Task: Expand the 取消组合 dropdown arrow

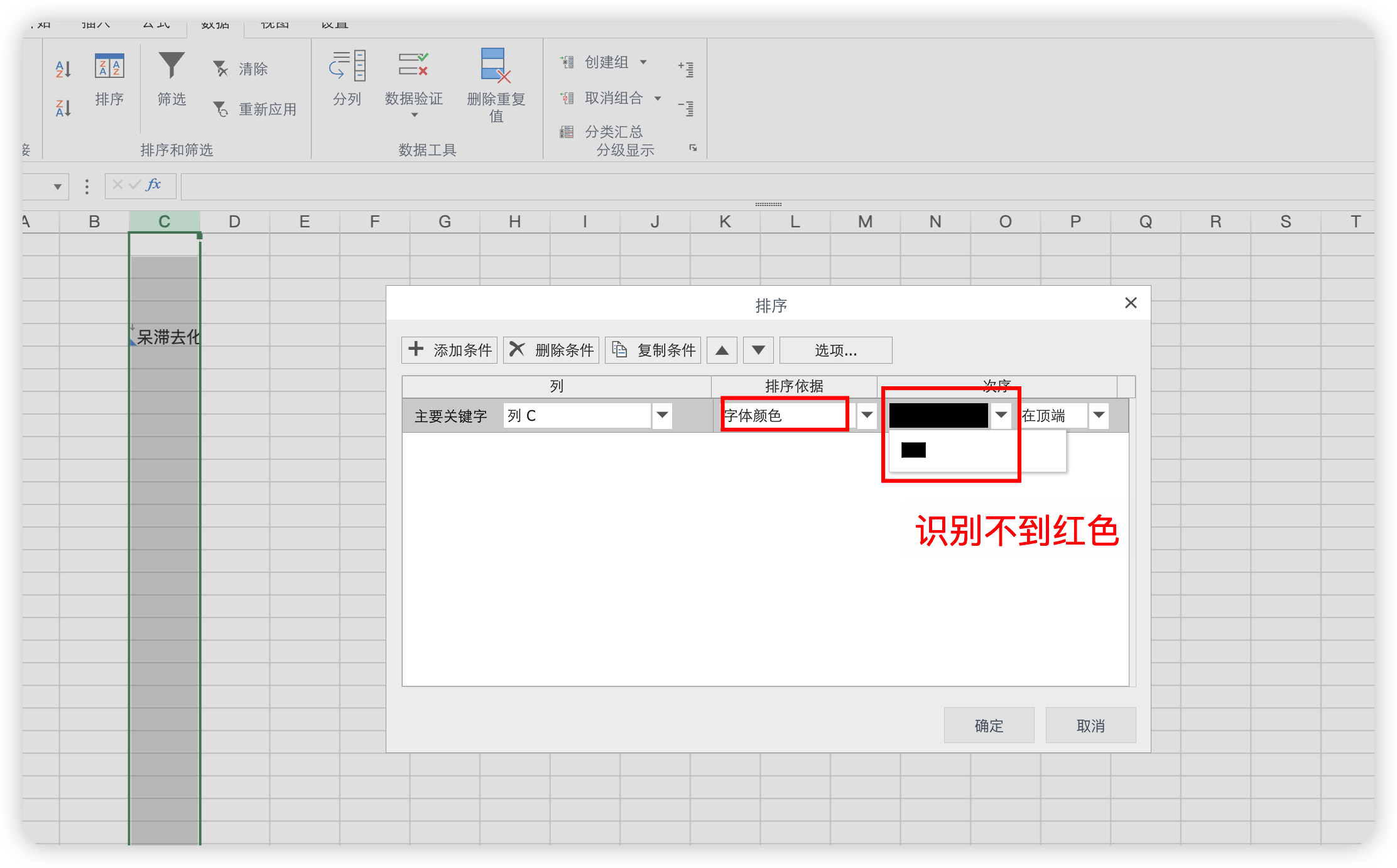Action: click(658, 99)
